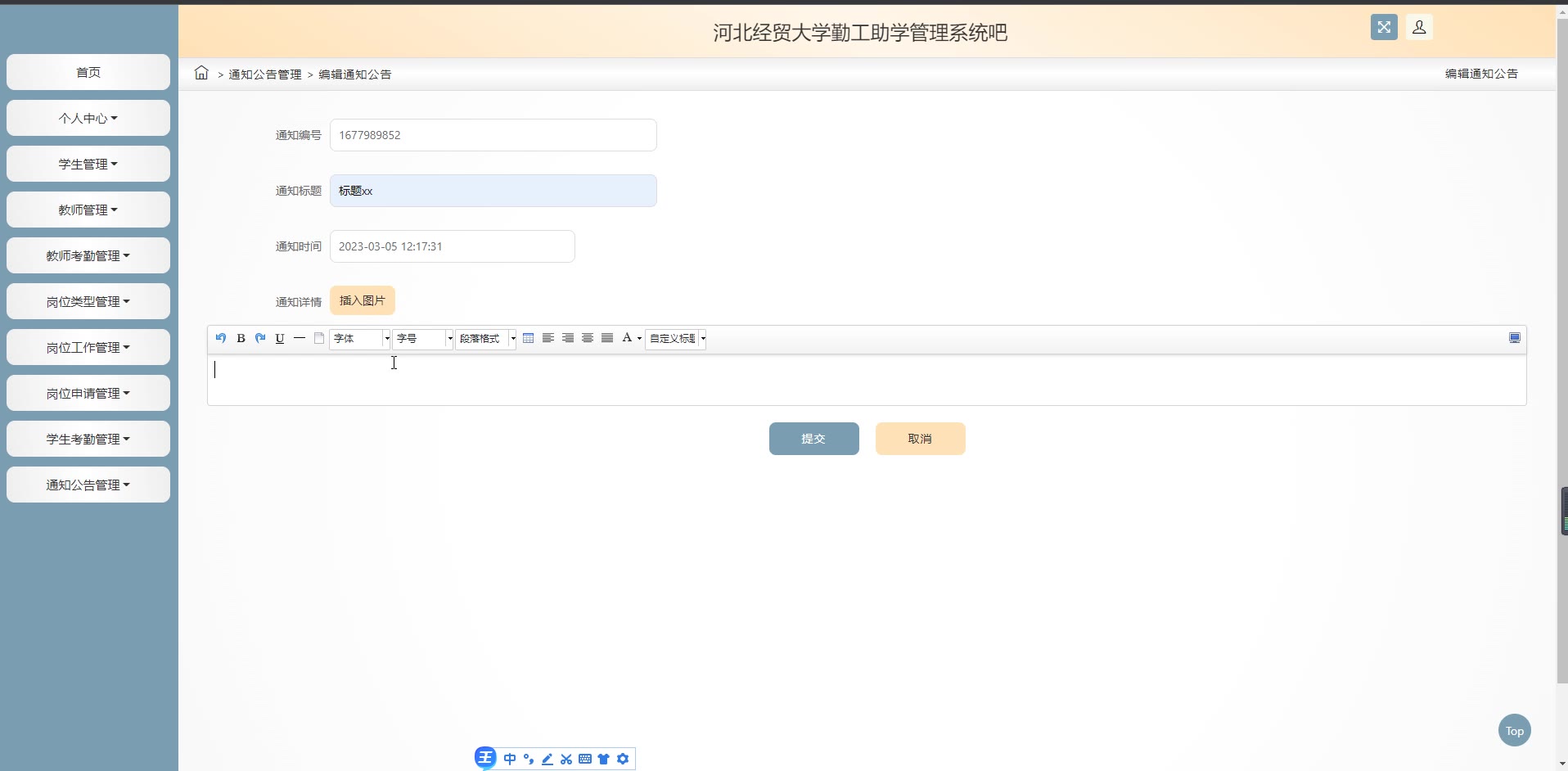1568x771 pixels.
Task: Expand 岗位类型管理 sidebar menu
Action: pyautogui.click(x=88, y=301)
